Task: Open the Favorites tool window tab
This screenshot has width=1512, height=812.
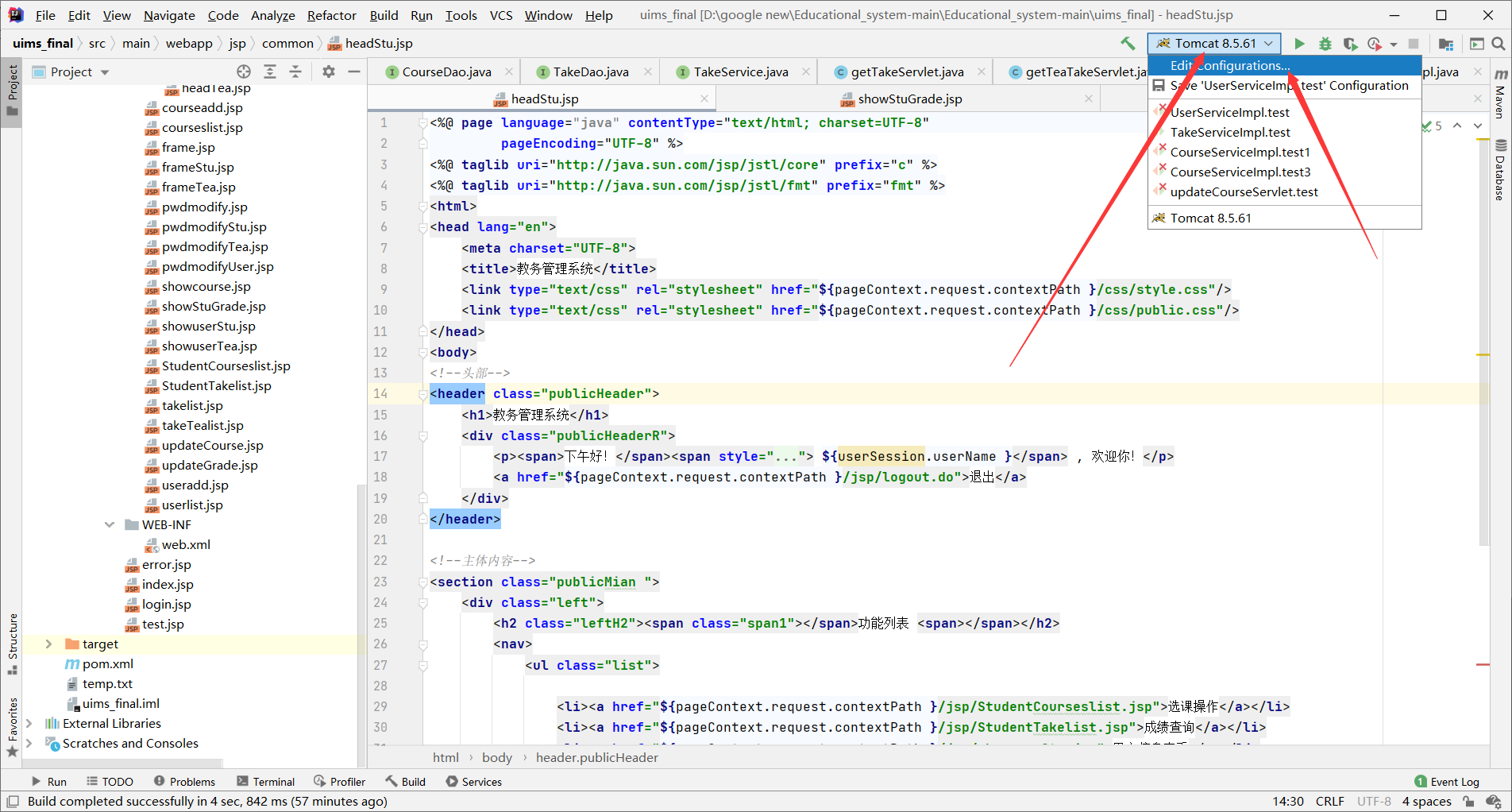Action: pos(12,728)
